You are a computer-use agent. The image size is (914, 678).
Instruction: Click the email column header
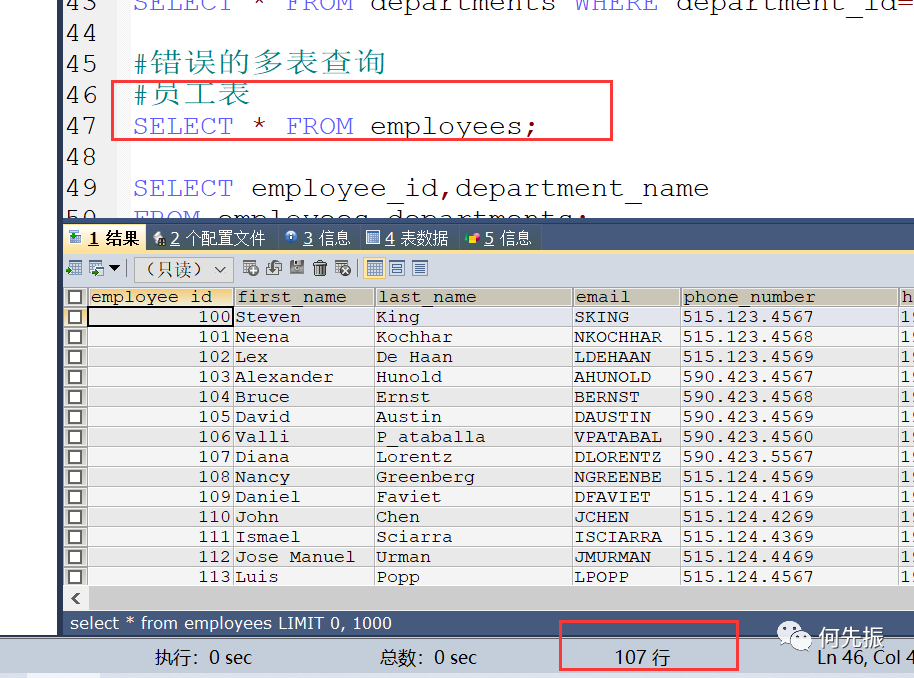click(626, 297)
